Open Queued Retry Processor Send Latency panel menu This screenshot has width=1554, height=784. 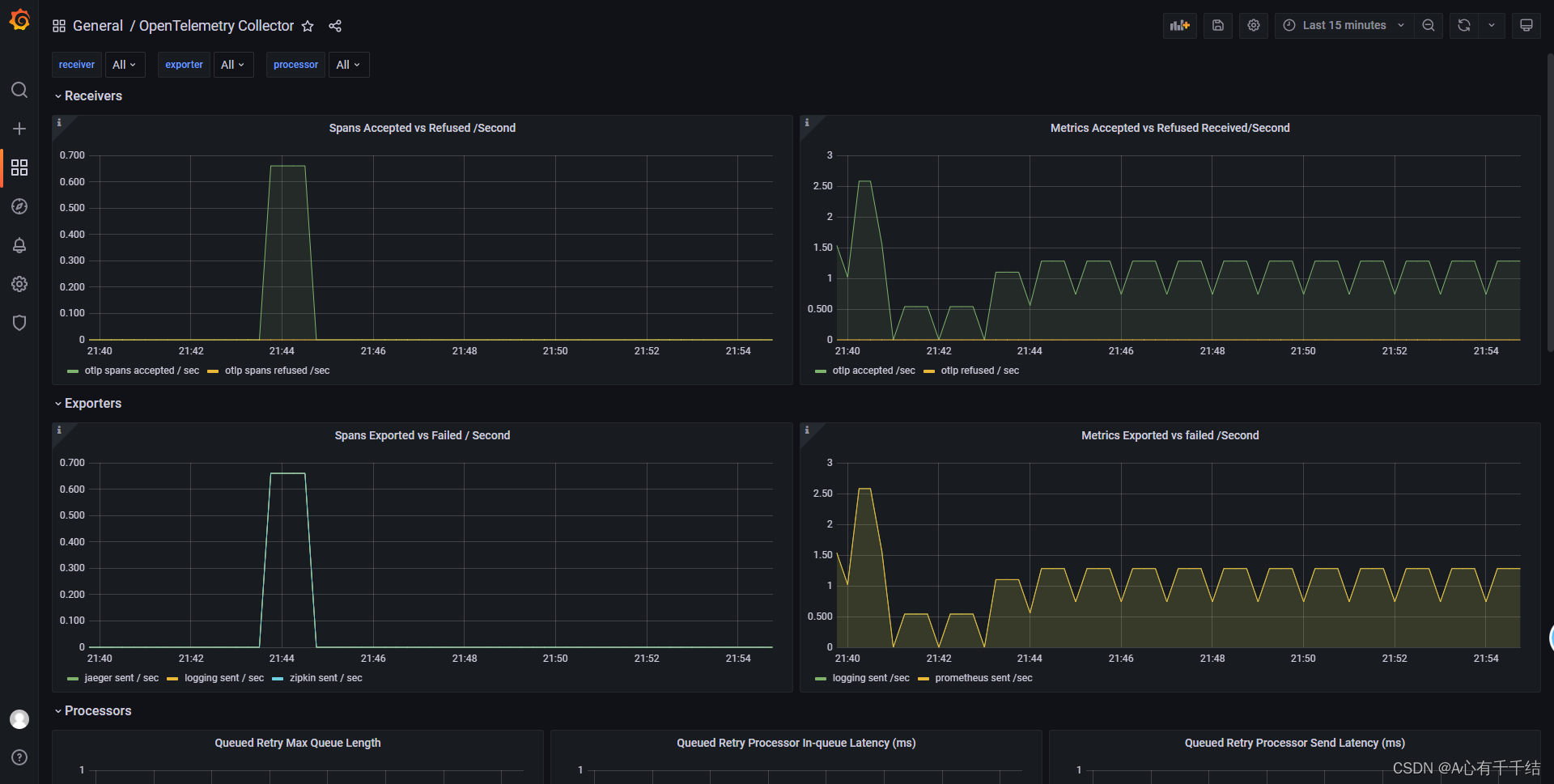coord(1295,743)
